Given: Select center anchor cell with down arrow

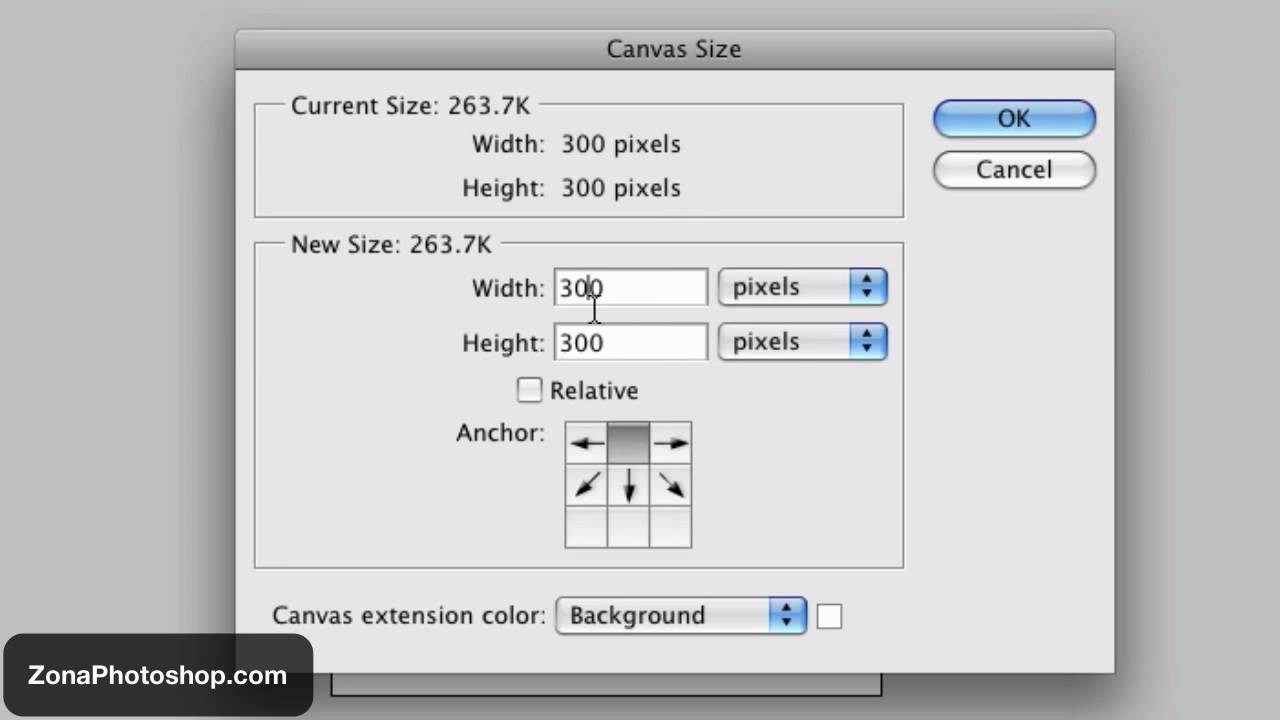Looking at the screenshot, I should click(628, 485).
